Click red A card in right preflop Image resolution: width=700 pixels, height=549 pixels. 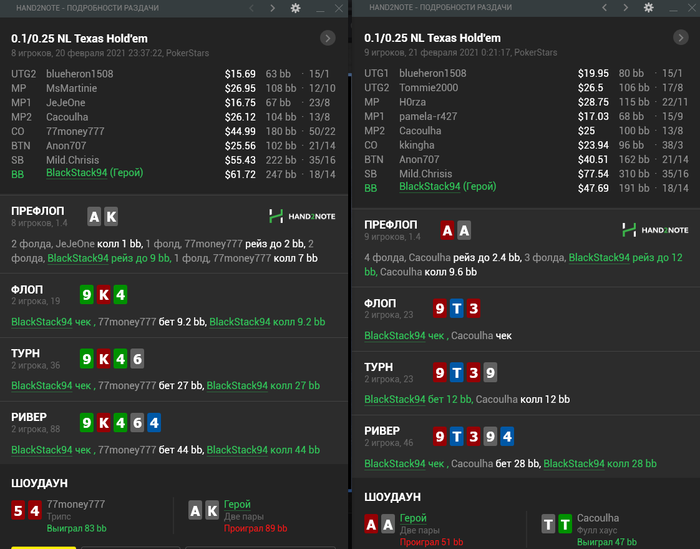[x=447, y=231]
